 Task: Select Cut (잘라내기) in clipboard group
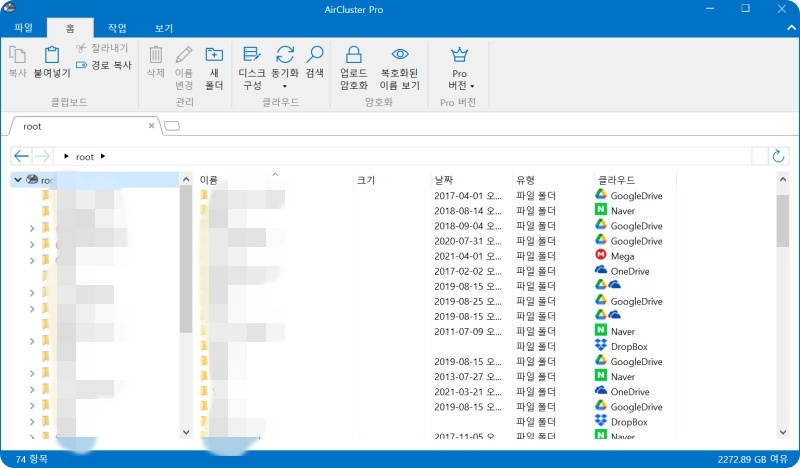click(x=102, y=48)
